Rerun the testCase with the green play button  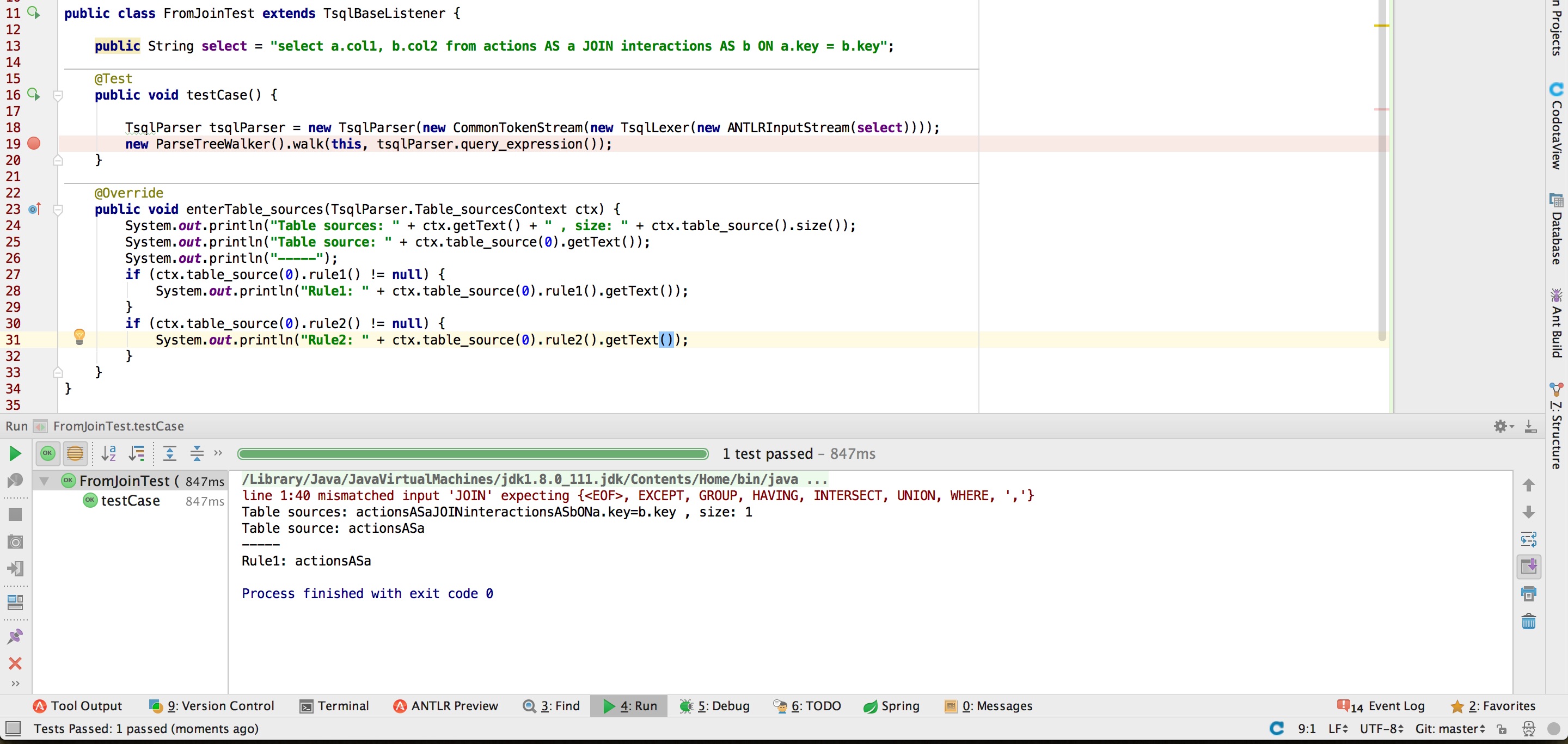(15, 453)
